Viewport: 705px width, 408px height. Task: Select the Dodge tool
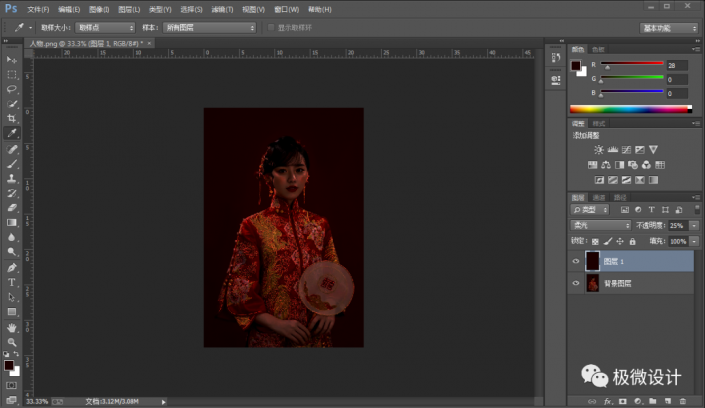click(x=12, y=252)
